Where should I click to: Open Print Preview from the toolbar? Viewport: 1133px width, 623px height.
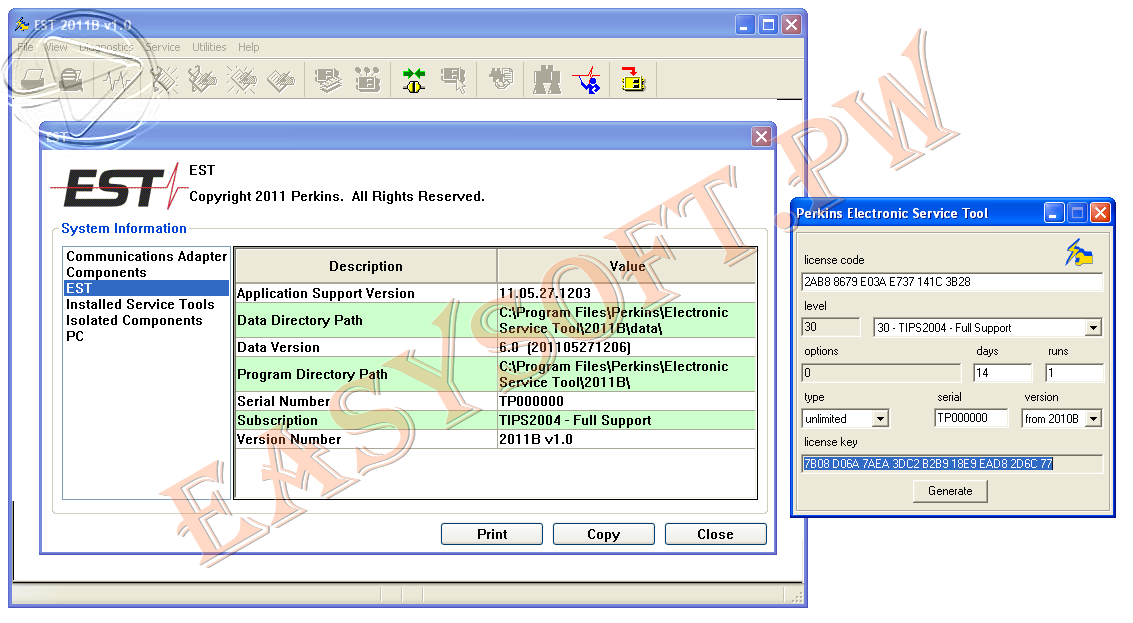pos(71,80)
